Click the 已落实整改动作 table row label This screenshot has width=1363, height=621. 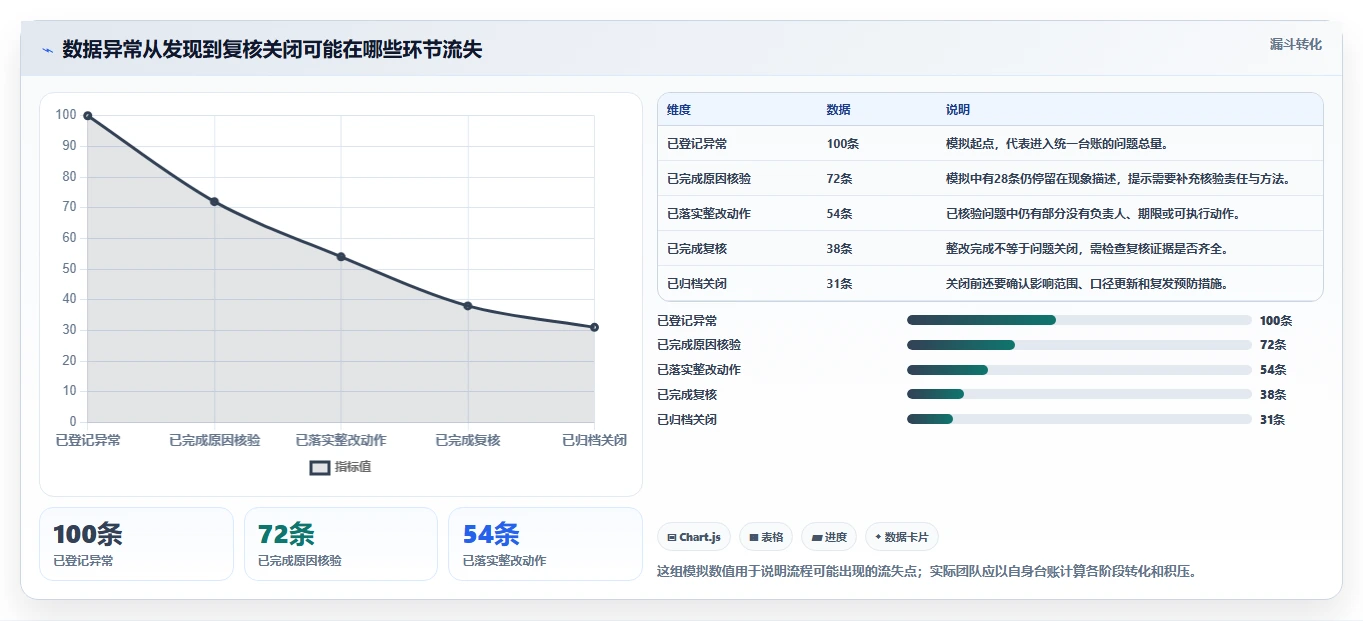[709, 214]
